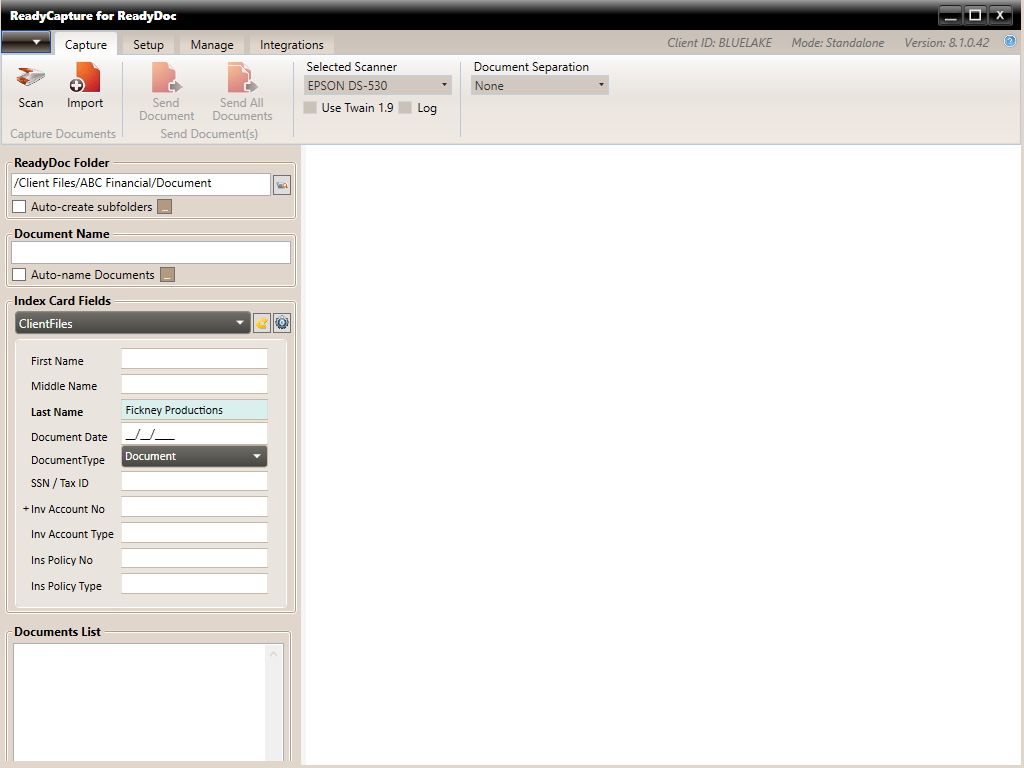Open the Integrations tab
1024x768 pixels.
click(291, 45)
